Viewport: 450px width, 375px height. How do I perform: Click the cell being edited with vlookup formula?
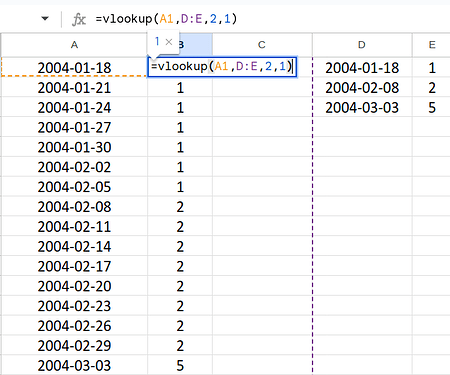click(x=222, y=67)
